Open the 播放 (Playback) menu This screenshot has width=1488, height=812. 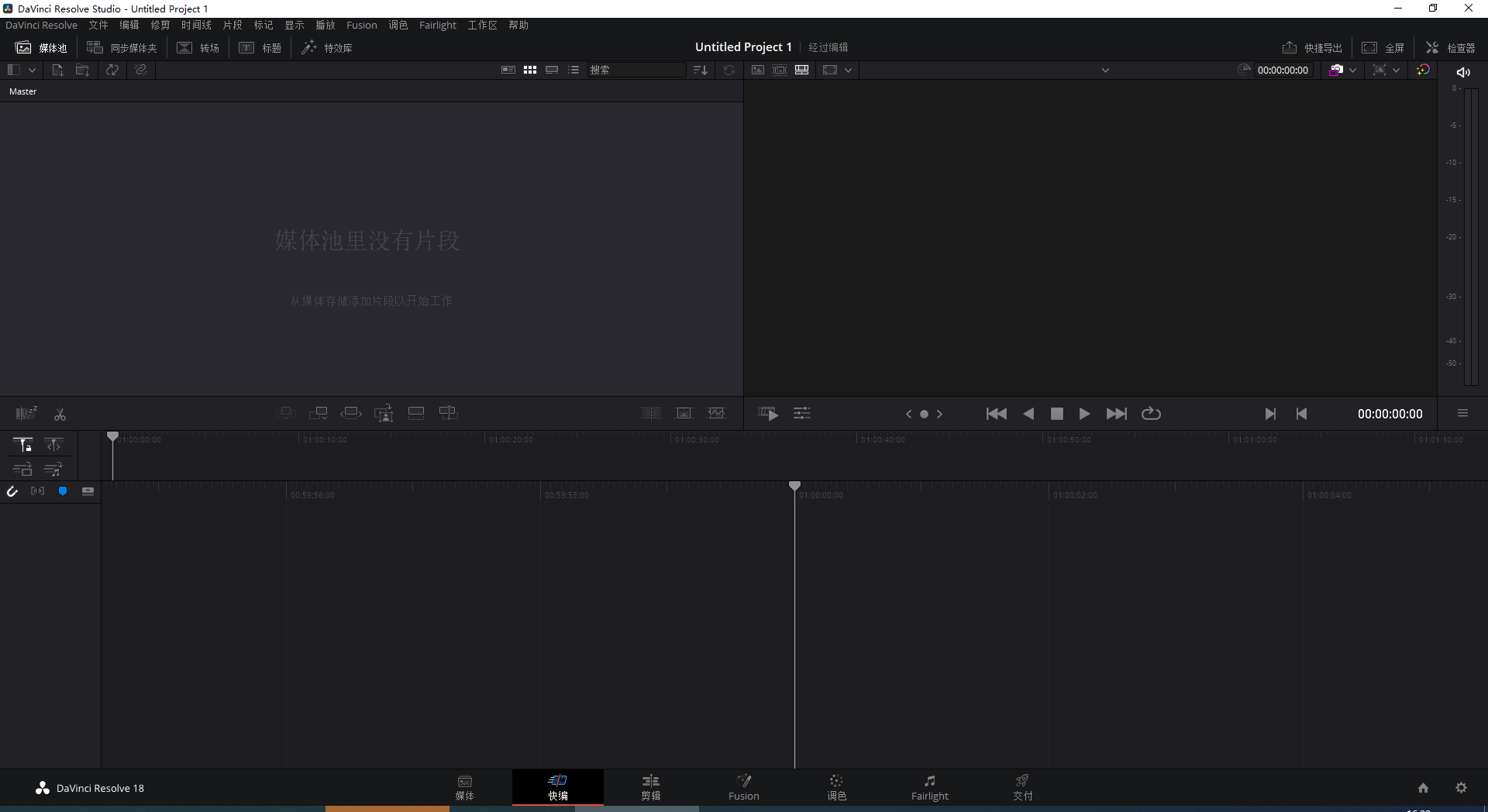tap(325, 24)
